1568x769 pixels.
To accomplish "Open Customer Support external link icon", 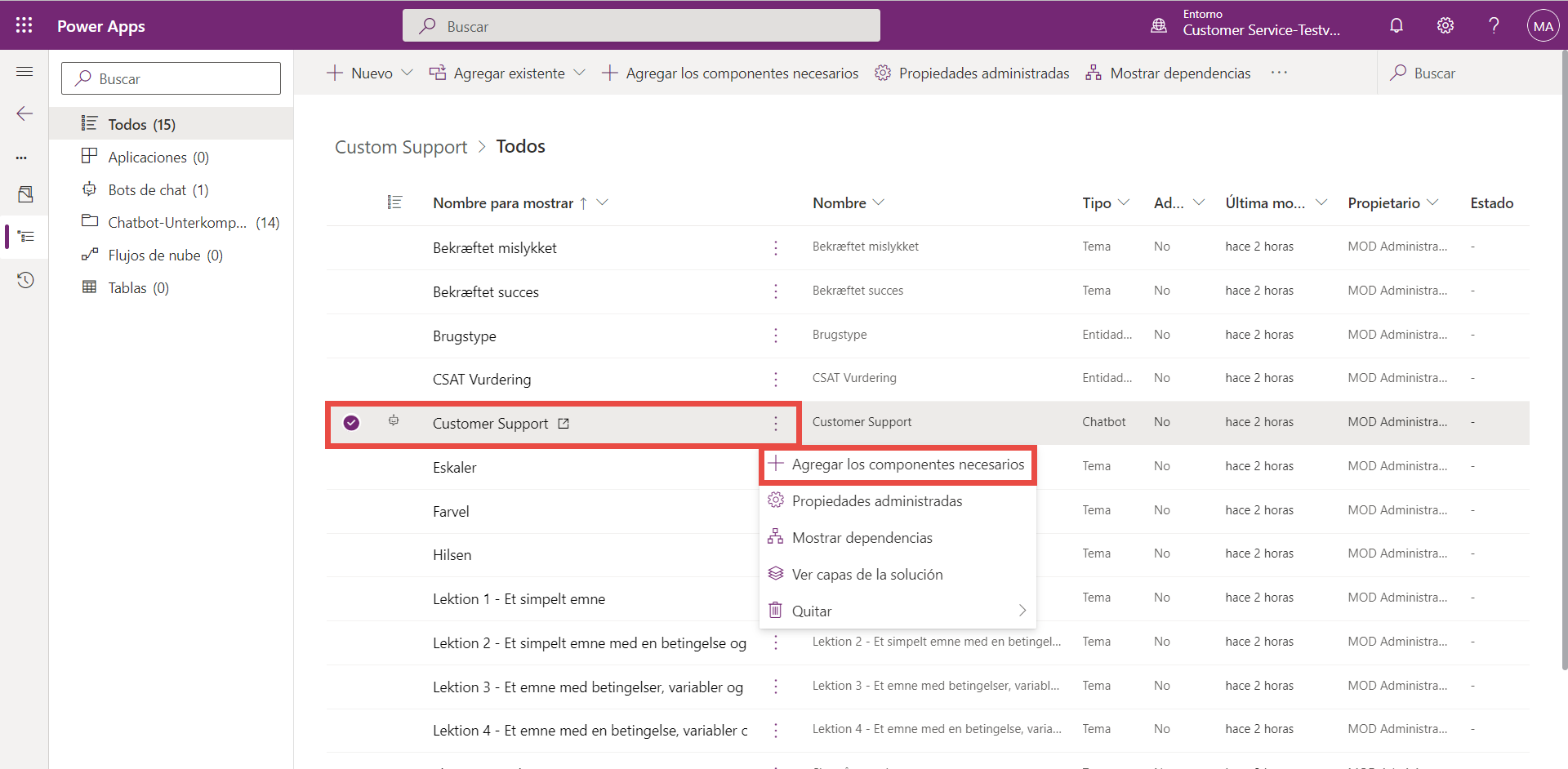I will tap(563, 424).
